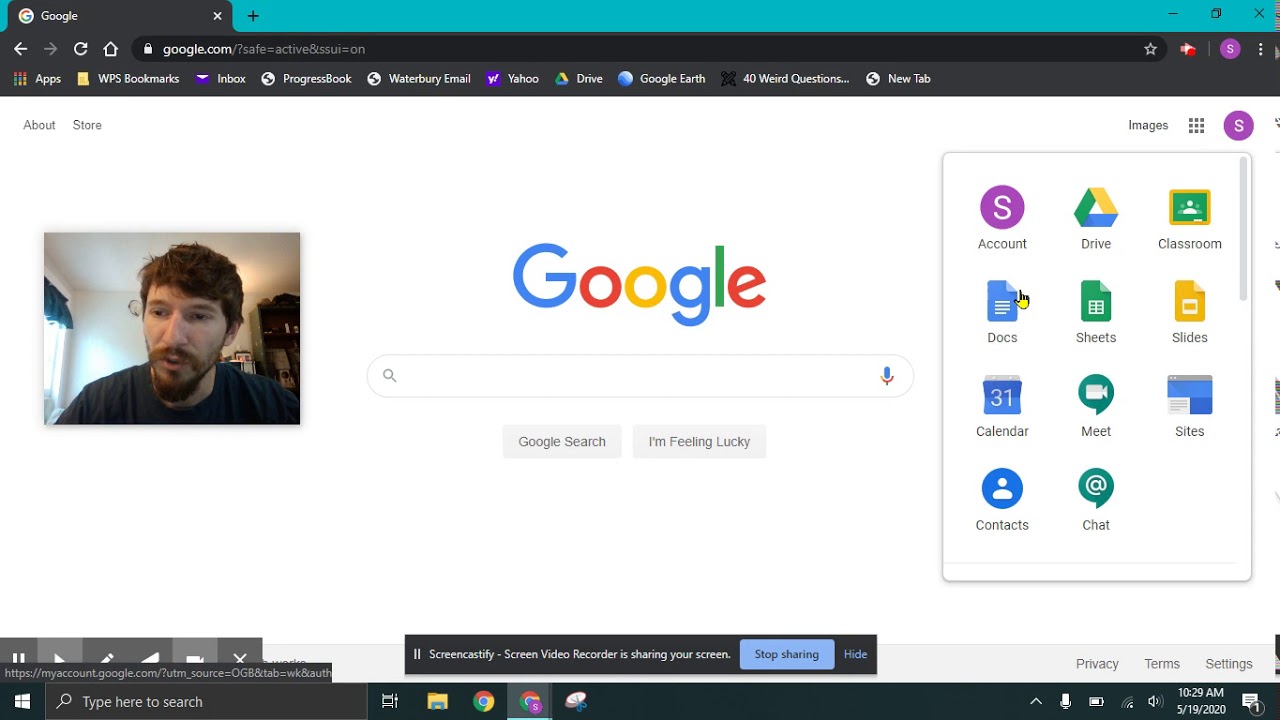Screen dimensions: 1280x720
Task: Open Google Slides from the apps panel
Action: [x=1189, y=312]
